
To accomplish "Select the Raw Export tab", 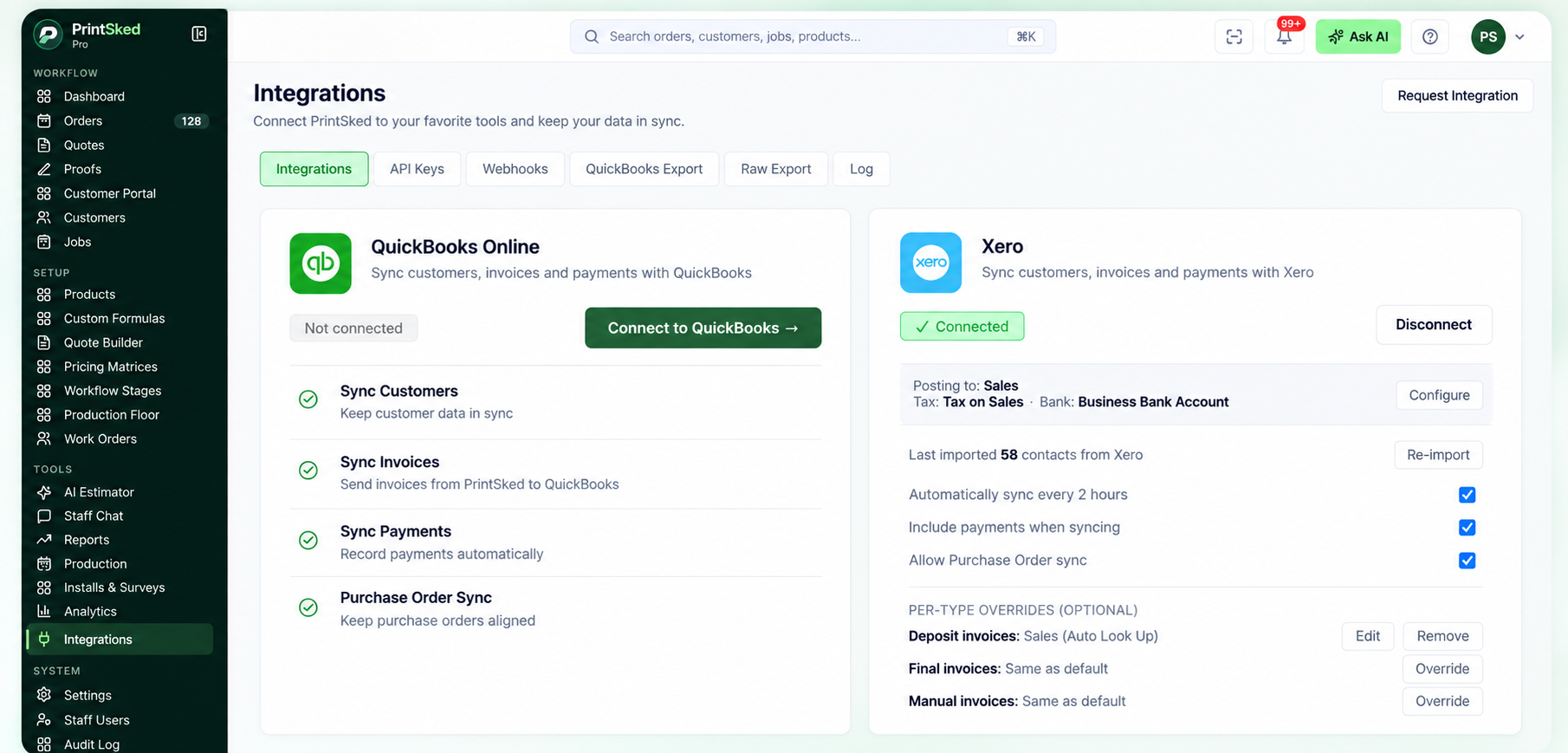I will [776, 169].
